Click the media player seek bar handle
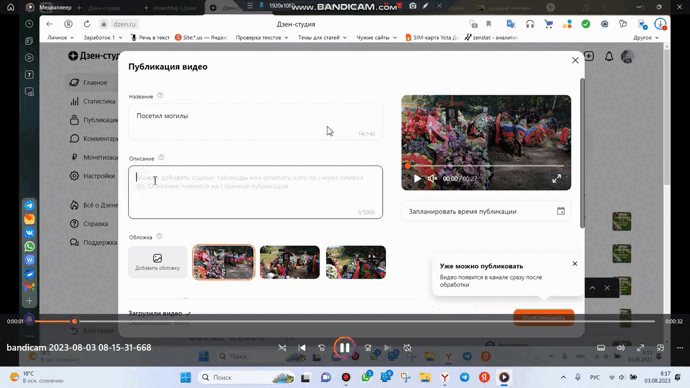690x388 pixels. coord(74,321)
